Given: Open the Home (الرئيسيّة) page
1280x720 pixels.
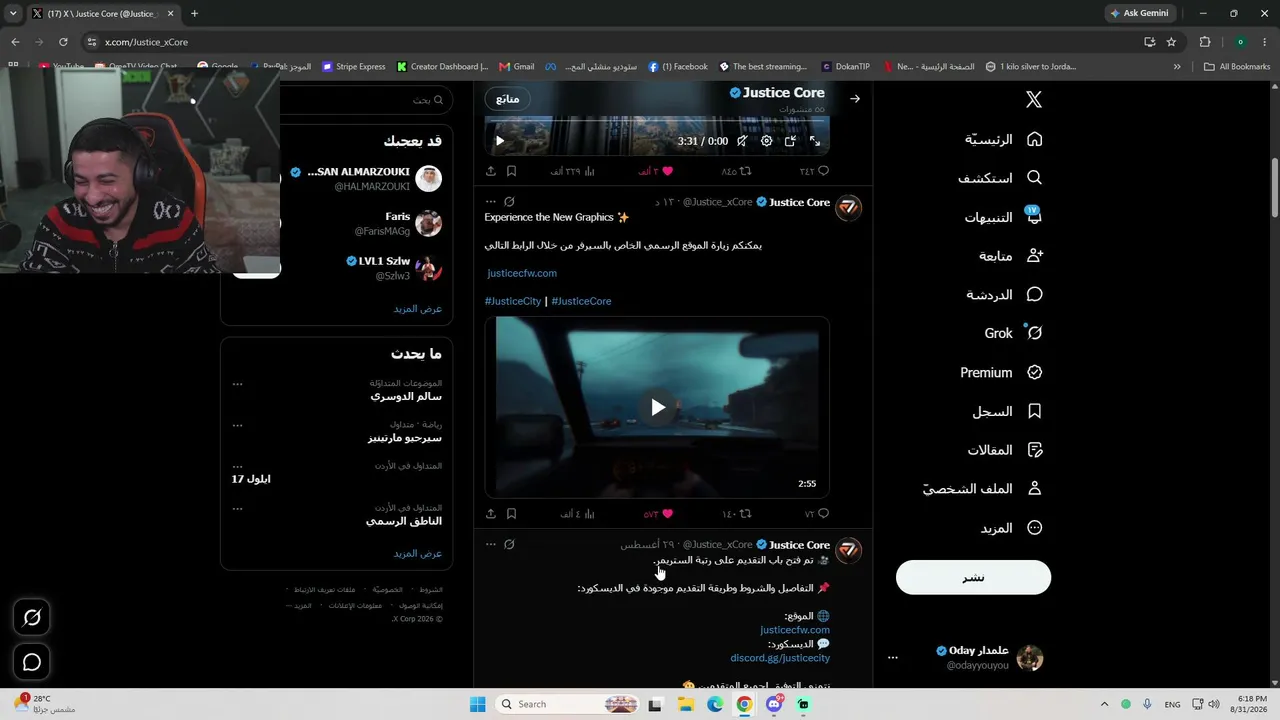Looking at the screenshot, I should 1004,139.
